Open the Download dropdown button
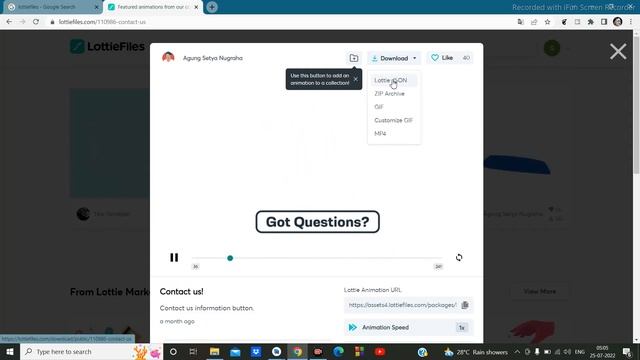This screenshot has width=640, height=360. tap(394, 58)
